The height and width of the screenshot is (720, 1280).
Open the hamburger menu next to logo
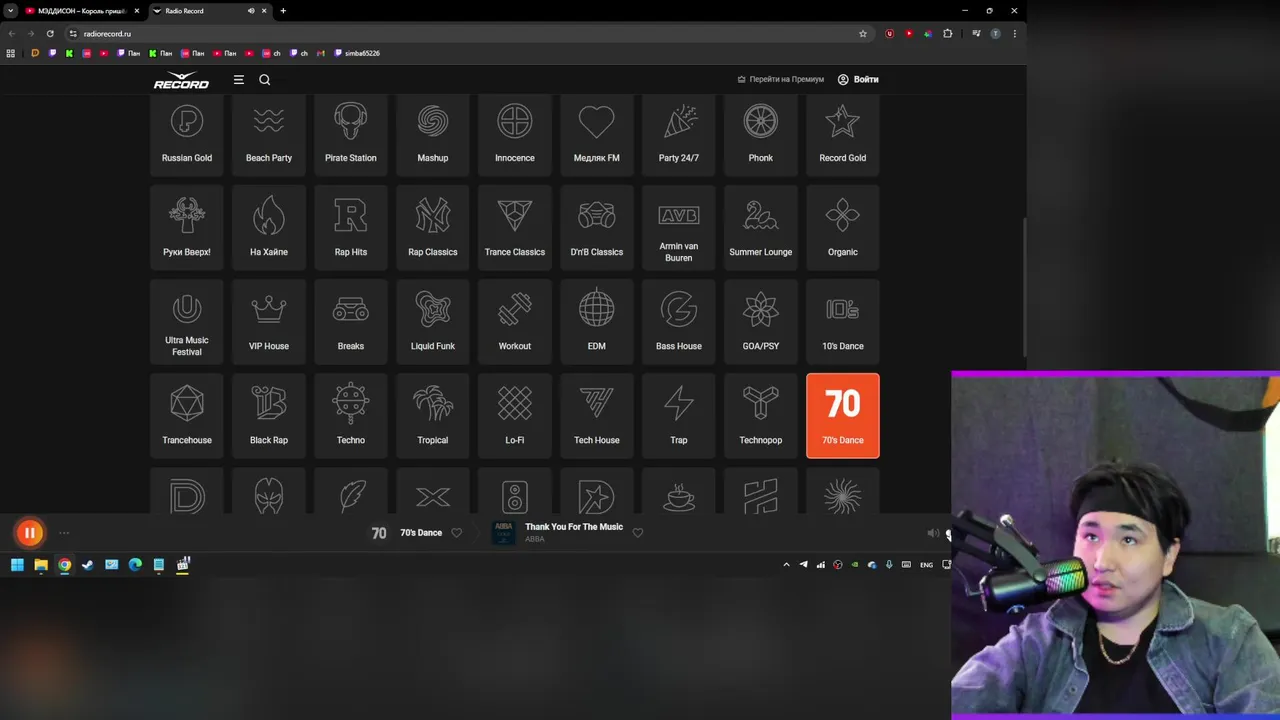239,80
